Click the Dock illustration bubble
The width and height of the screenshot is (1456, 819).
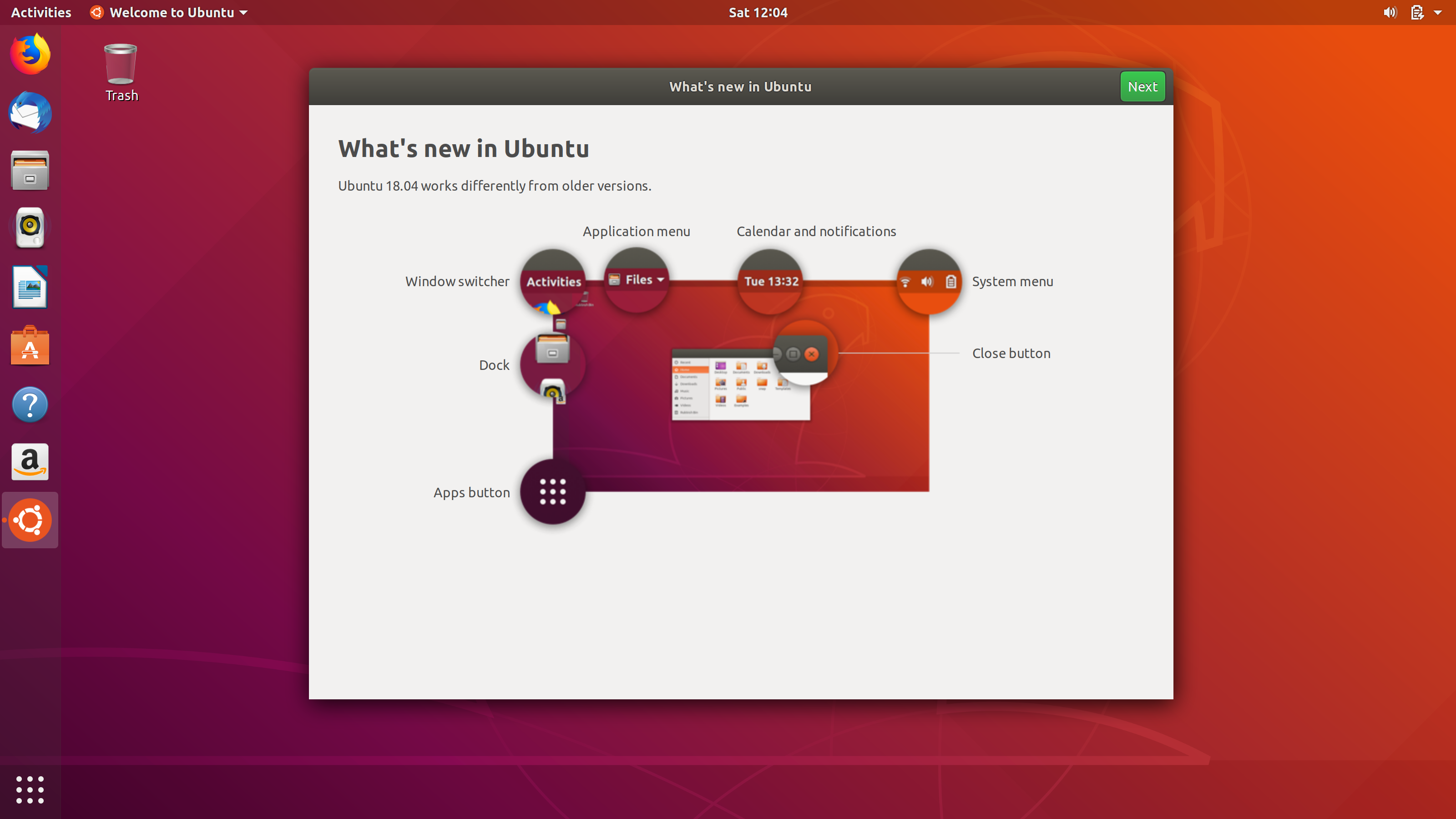tap(553, 364)
